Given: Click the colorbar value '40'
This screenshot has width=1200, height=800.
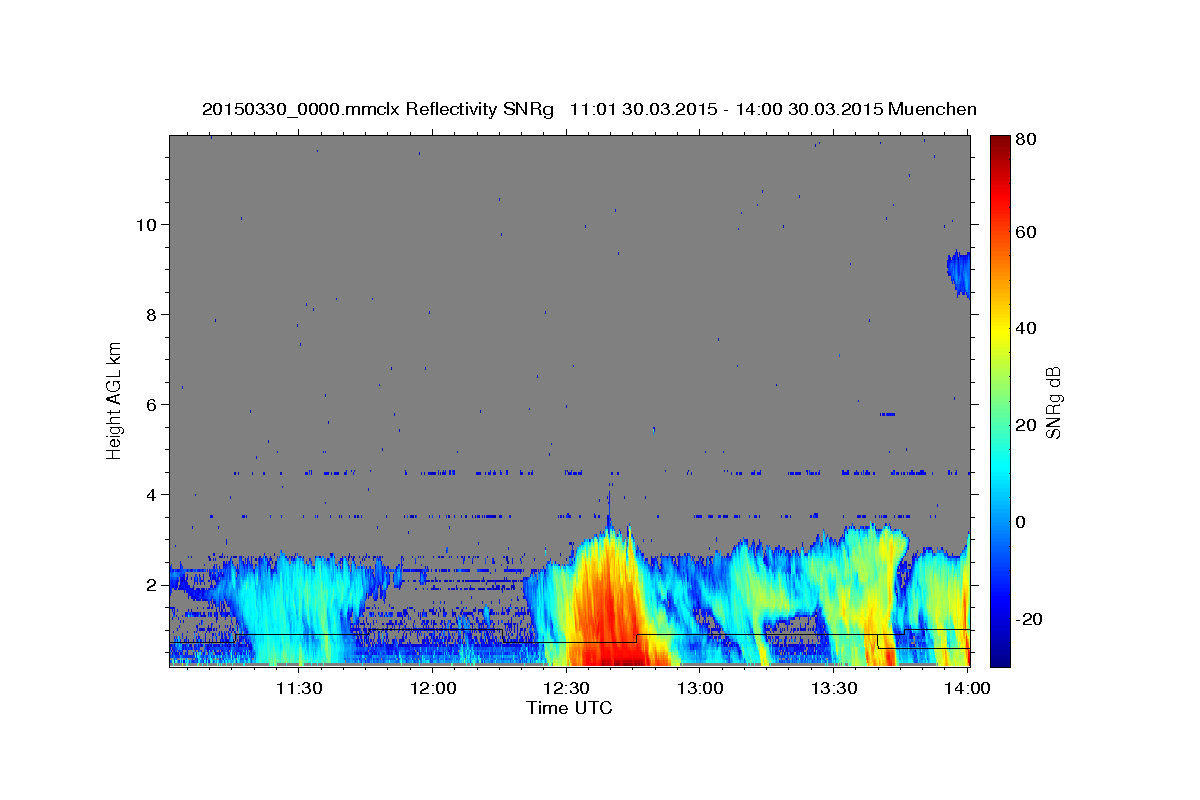Looking at the screenshot, I should click(x=1027, y=328).
